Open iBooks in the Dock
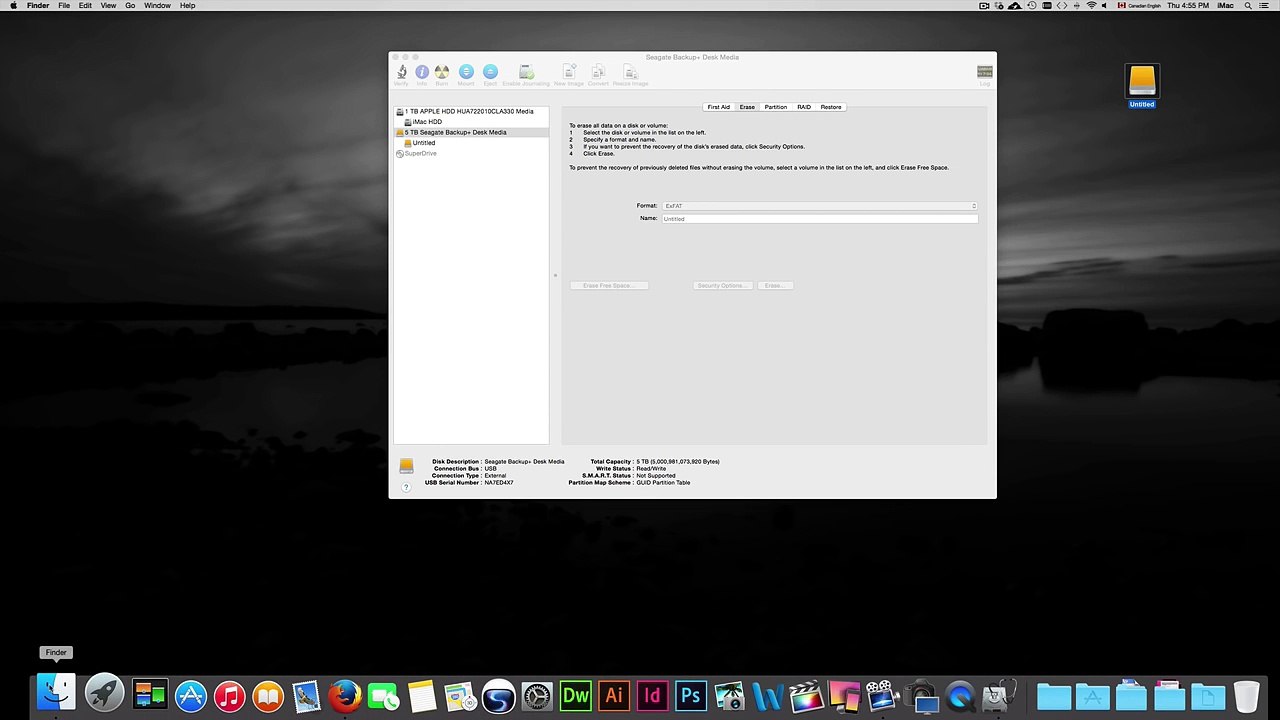 [268, 695]
